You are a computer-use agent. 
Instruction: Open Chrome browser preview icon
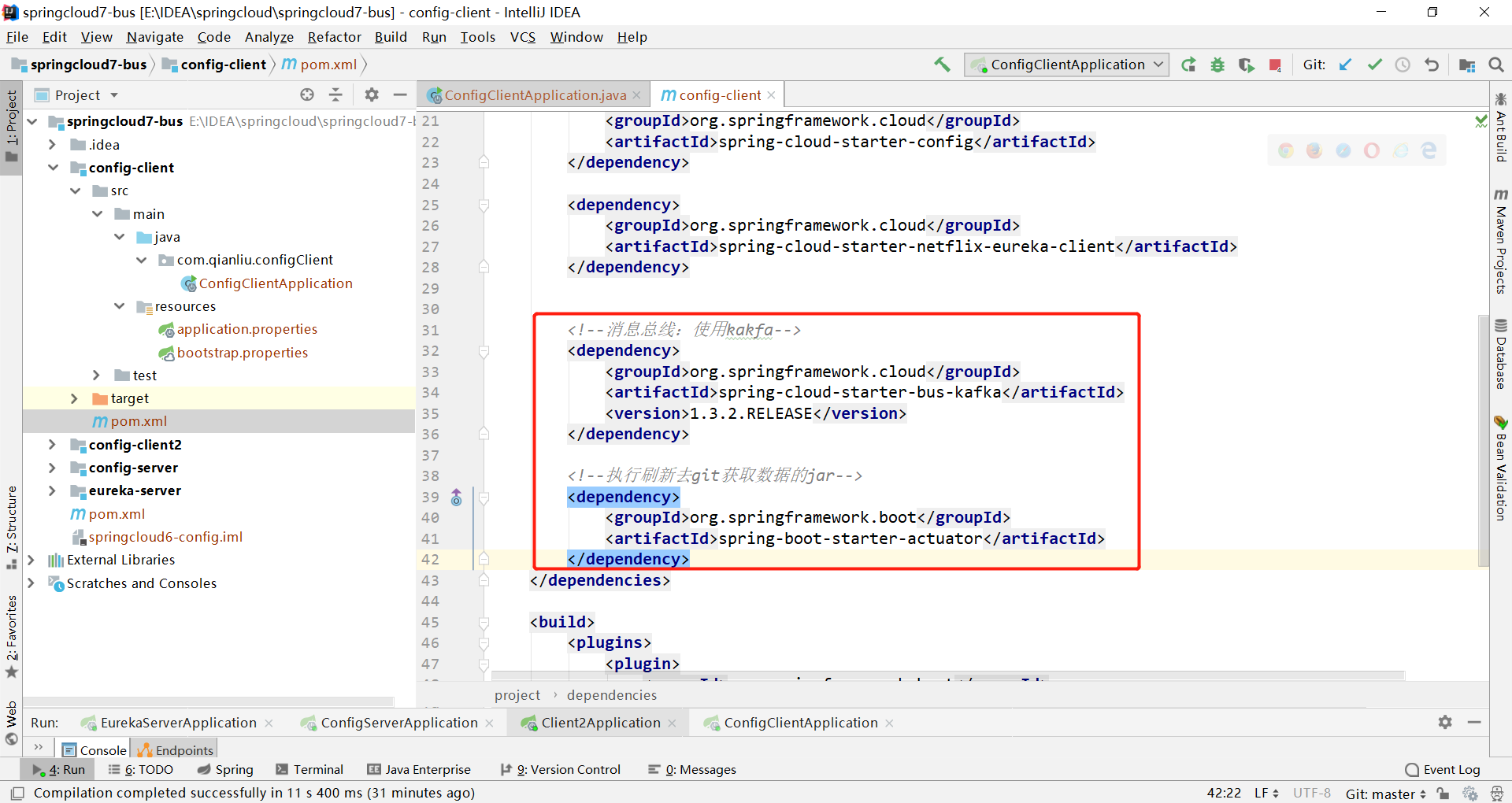point(1286,150)
